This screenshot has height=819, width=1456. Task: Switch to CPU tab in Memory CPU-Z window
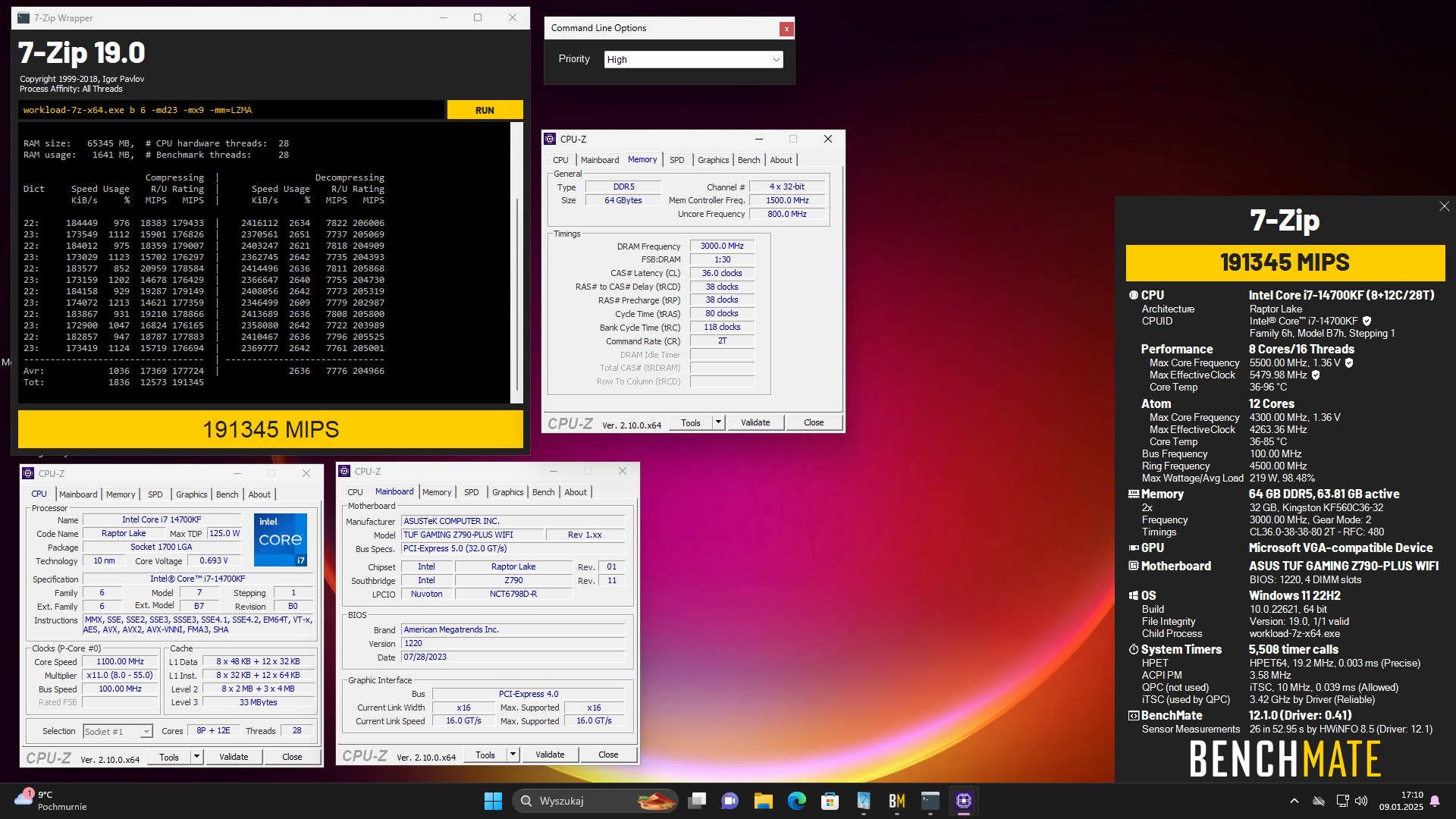point(560,160)
